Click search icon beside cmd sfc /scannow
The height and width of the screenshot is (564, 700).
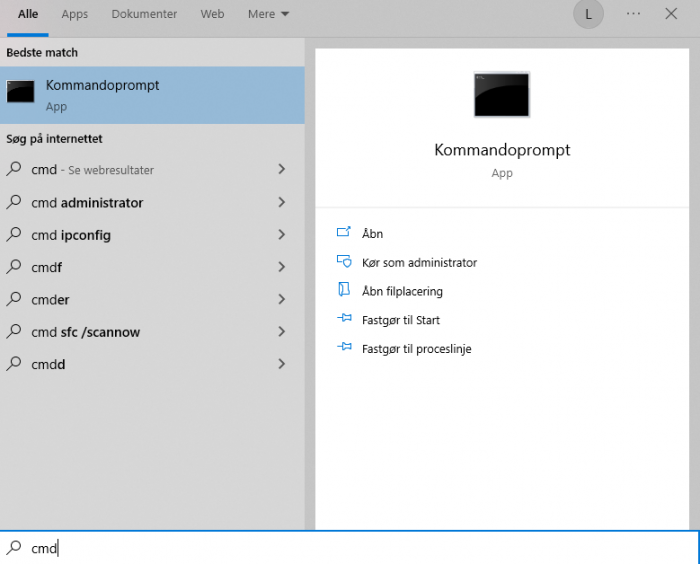tap(14, 331)
